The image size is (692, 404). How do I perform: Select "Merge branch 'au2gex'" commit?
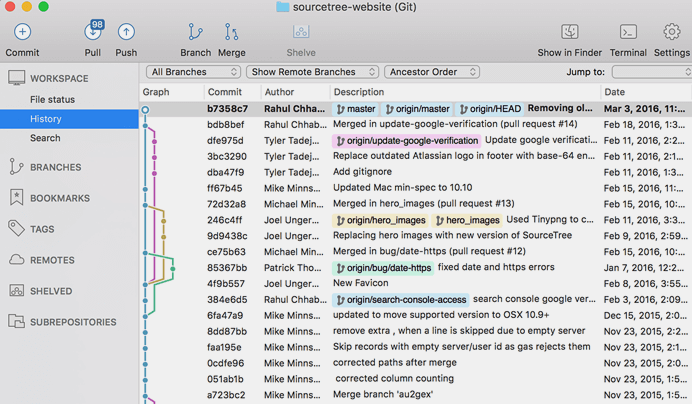[416, 395]
